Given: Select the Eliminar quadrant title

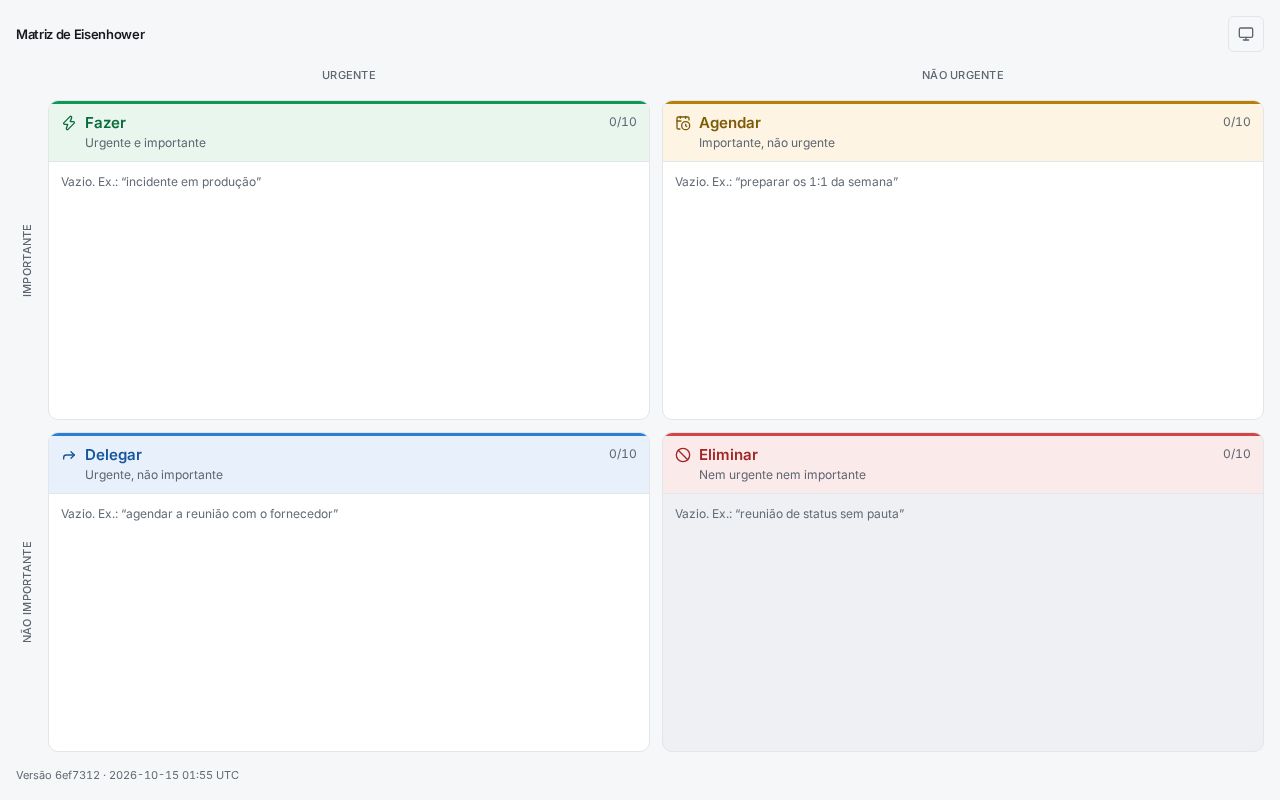Looking at the screenshot, I should (728, 454).
